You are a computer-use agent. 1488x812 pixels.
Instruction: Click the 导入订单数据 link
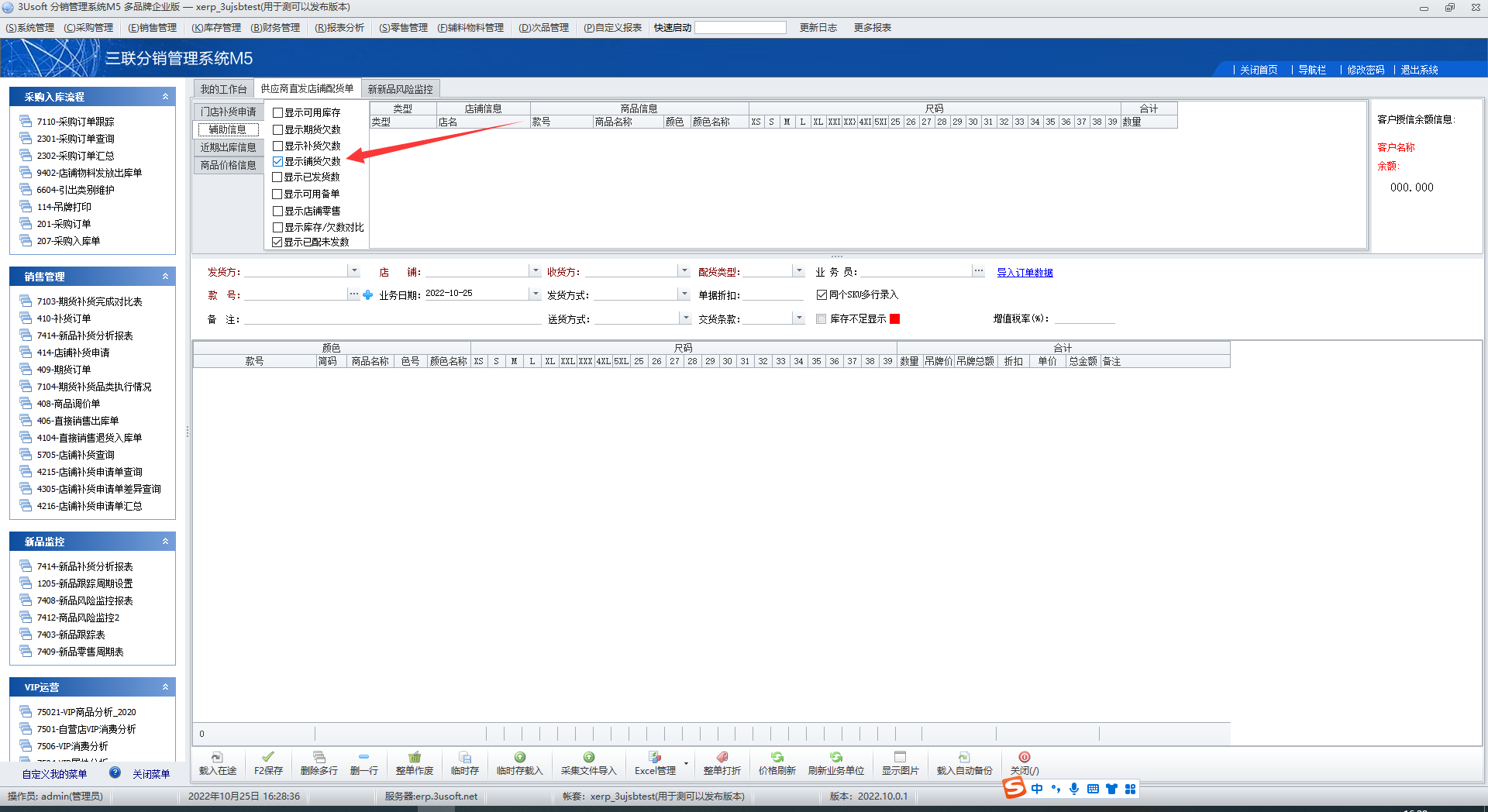1025,273
